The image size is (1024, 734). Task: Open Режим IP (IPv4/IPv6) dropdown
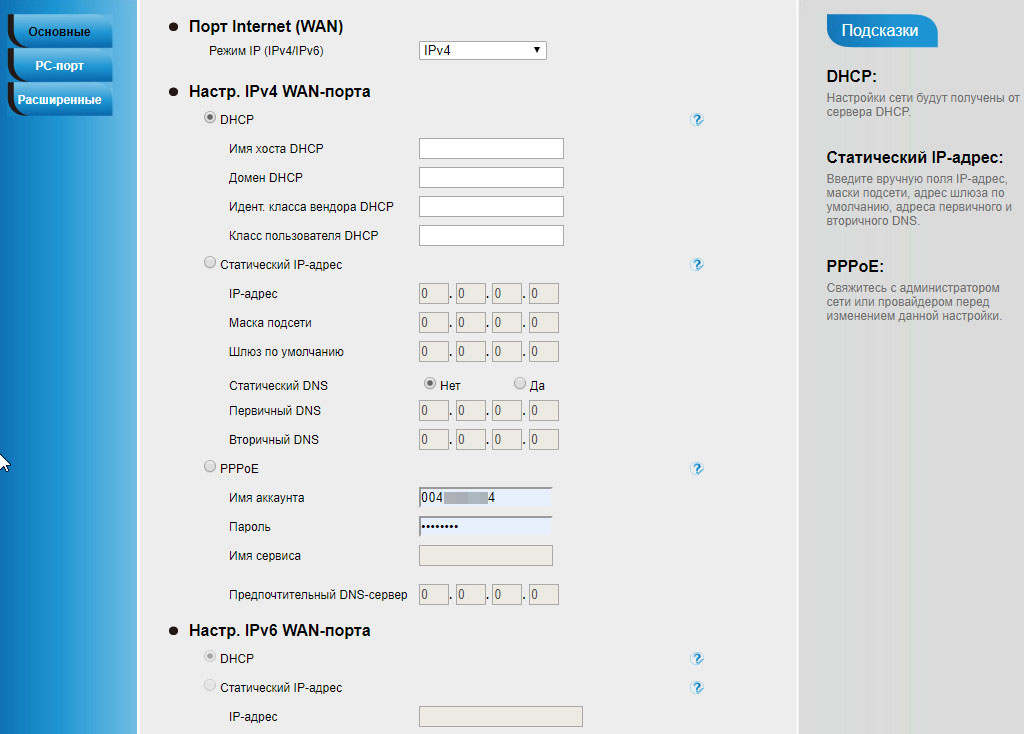pos(482,50)
